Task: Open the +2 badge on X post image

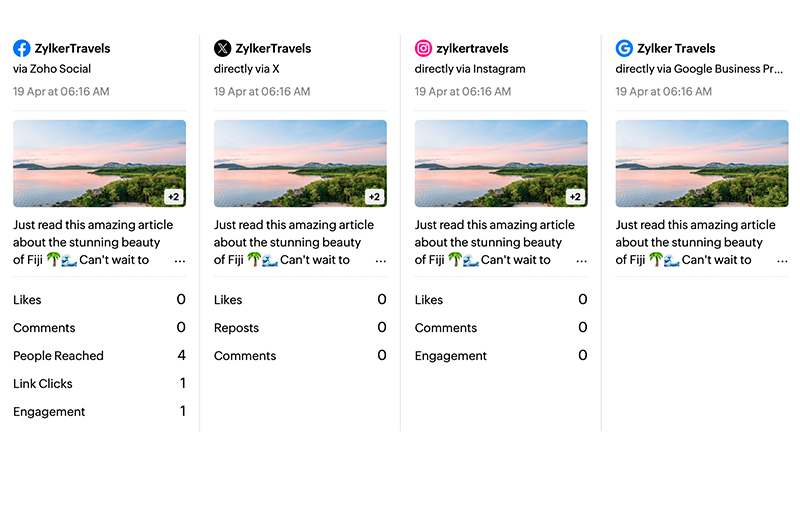Action: point(375,197)
